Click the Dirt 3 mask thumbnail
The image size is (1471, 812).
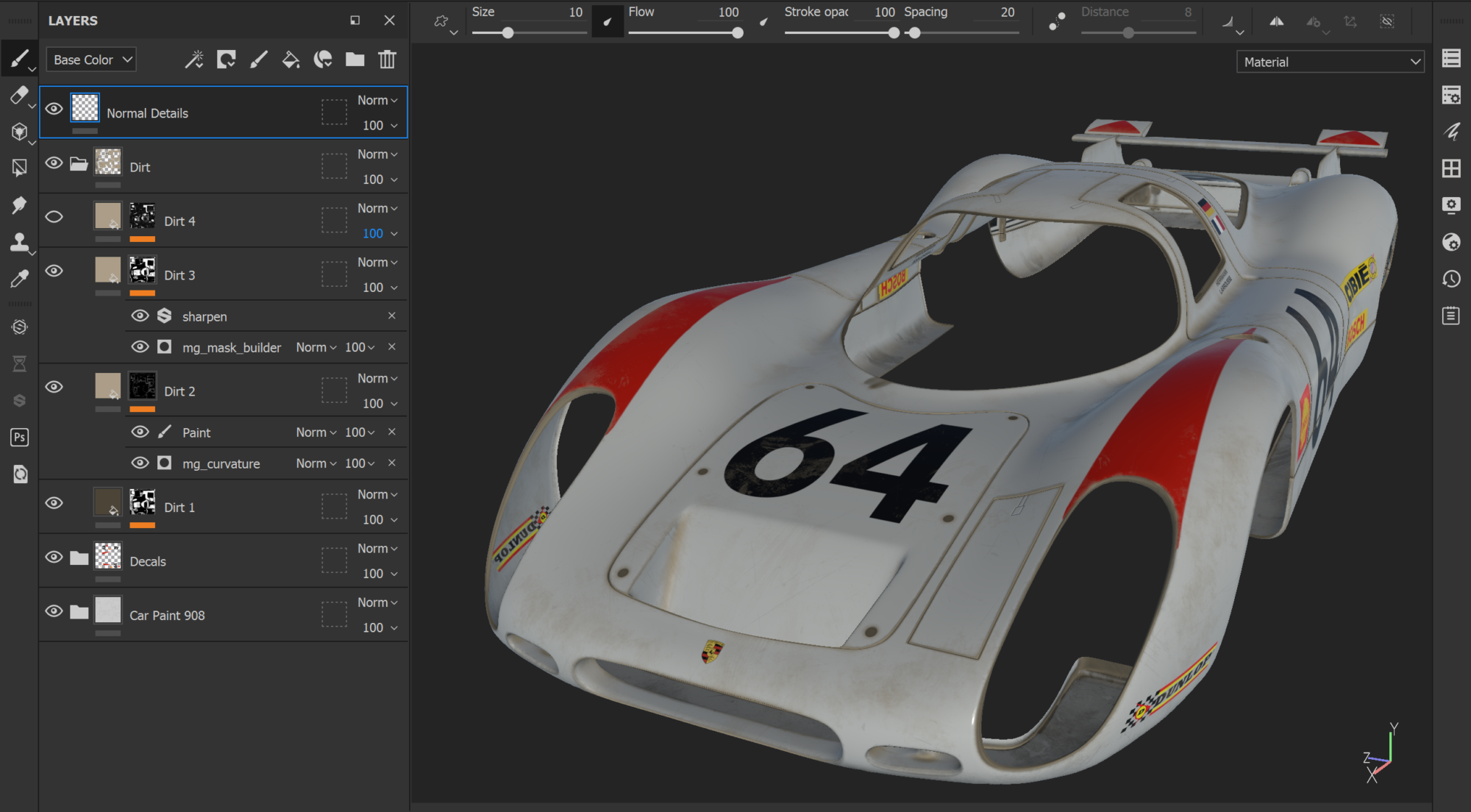(143, 271)
